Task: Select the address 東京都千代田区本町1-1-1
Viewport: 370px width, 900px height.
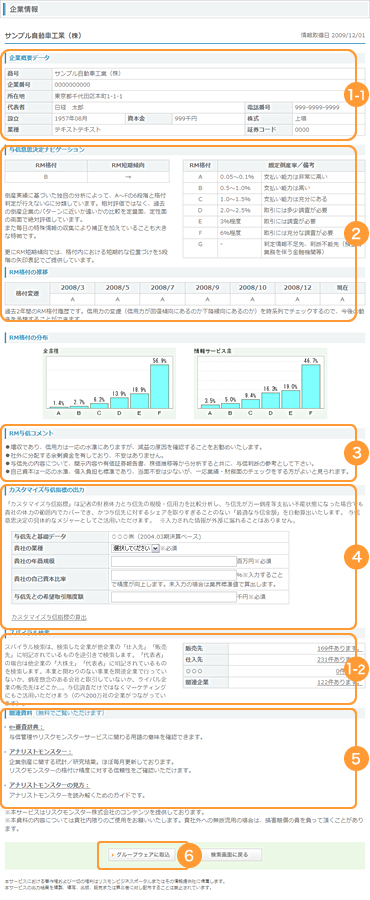Action: pos(88,95)
